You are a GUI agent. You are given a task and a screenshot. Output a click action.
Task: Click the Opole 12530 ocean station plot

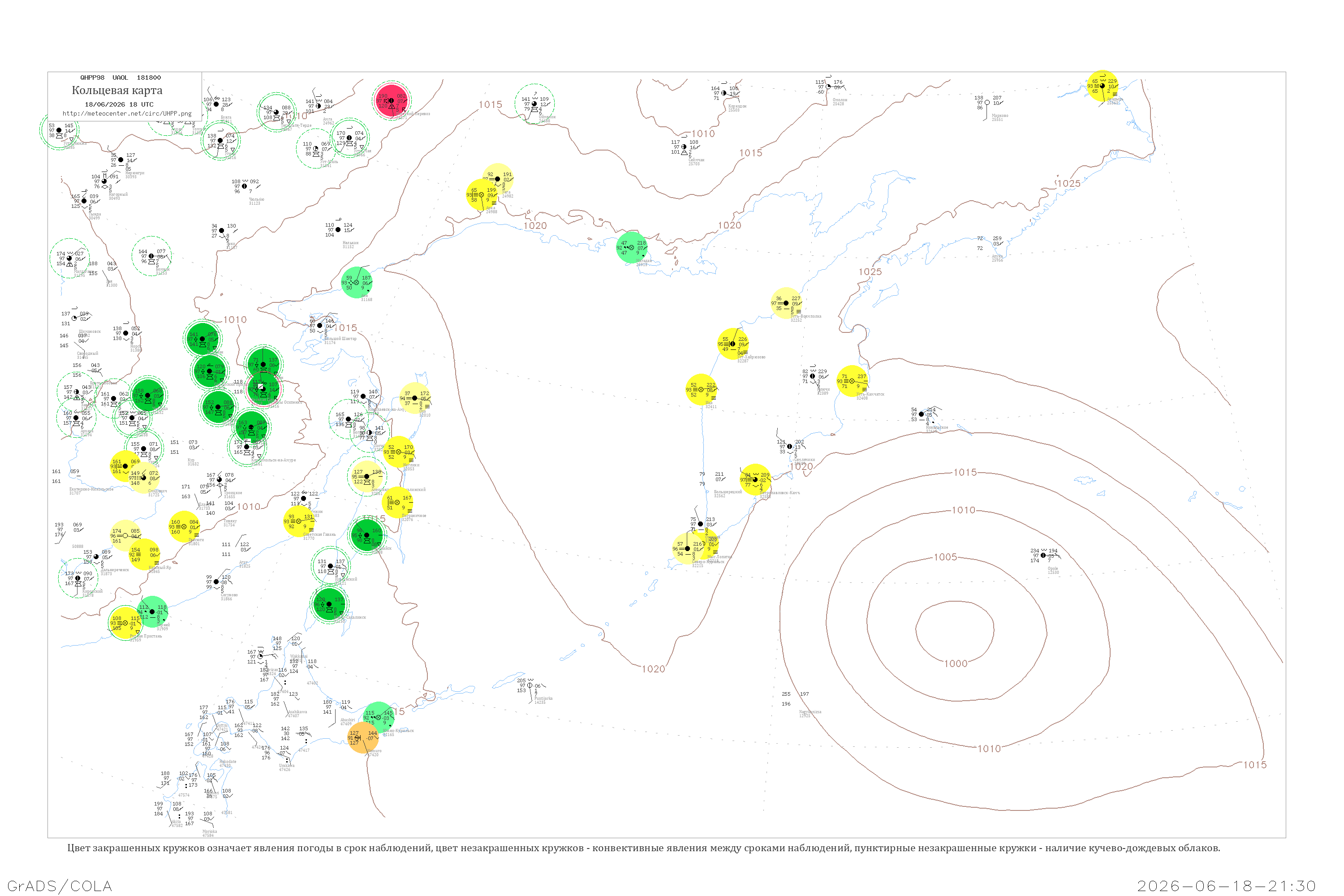pos(1043,556)
